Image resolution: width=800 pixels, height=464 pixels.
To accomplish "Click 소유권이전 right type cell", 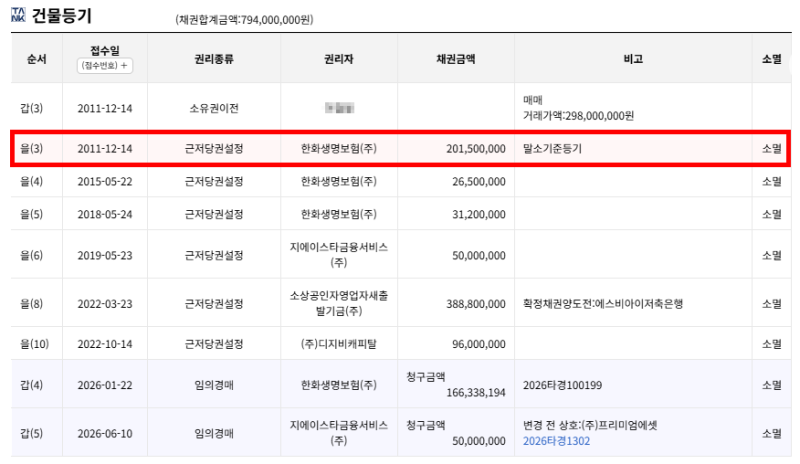I will (x=214, y=108).
